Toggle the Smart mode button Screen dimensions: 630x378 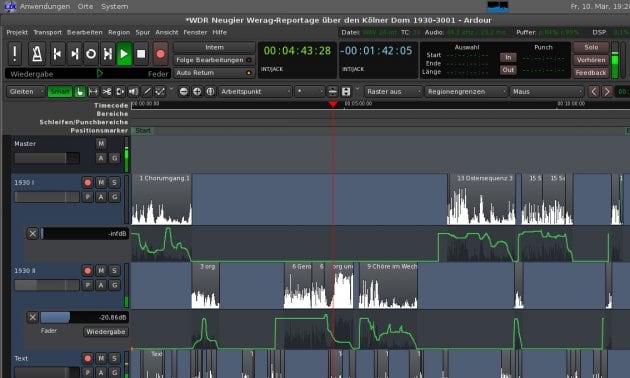click(60, 92)
